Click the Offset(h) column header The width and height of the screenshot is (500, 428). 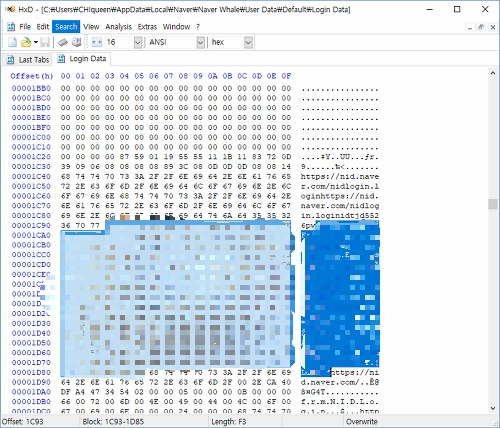(x=32, y=76)
